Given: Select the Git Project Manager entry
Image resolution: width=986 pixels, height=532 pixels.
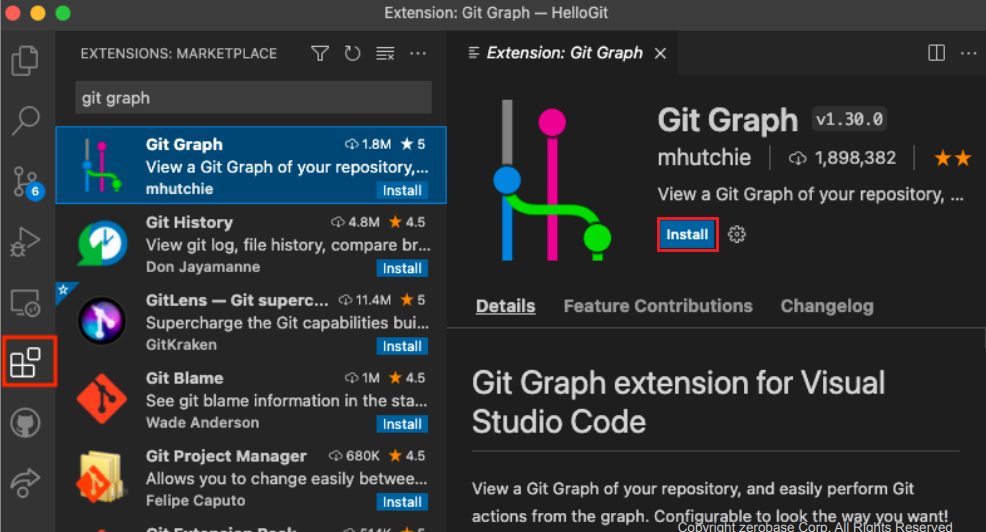Looking at the screenshot, I should click(251, 477).
